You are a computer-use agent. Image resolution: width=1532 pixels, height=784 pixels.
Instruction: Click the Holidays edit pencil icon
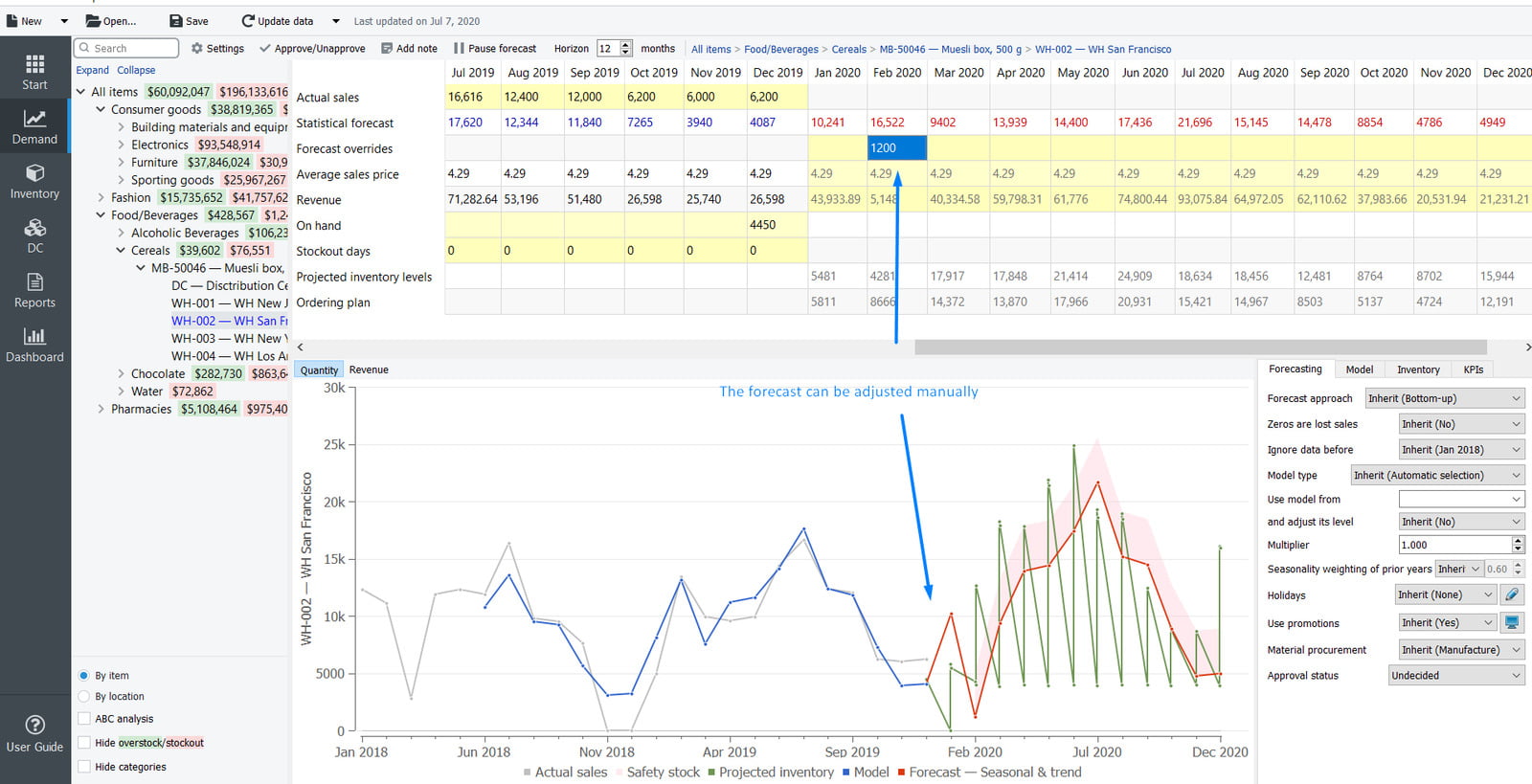[1511, 594]
